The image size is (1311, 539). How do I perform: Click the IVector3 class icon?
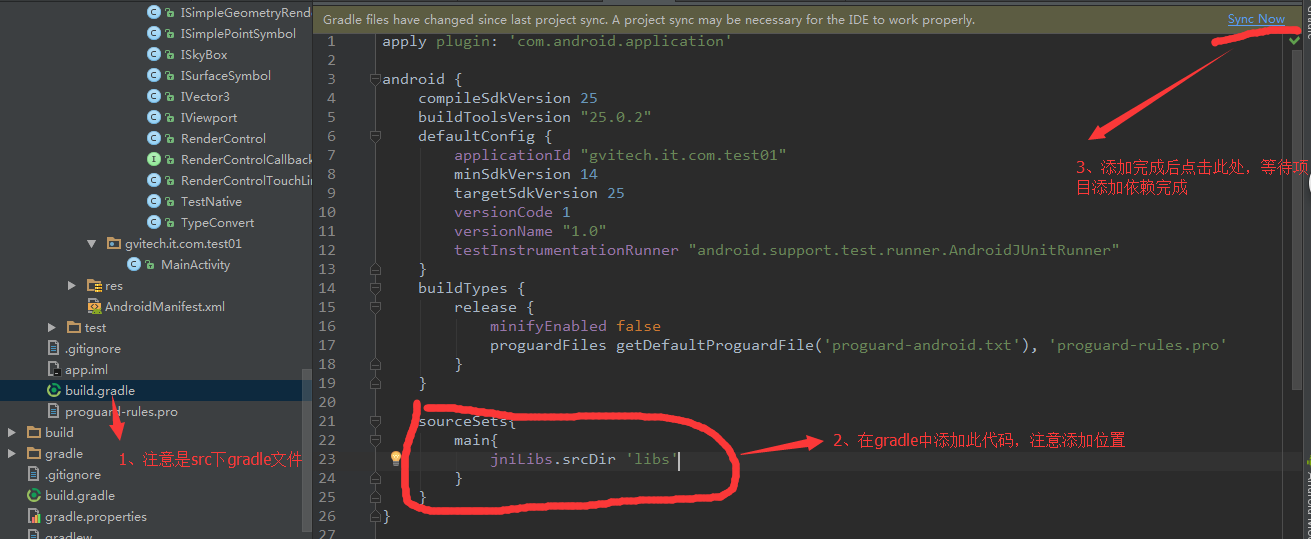tap(154, 96)
